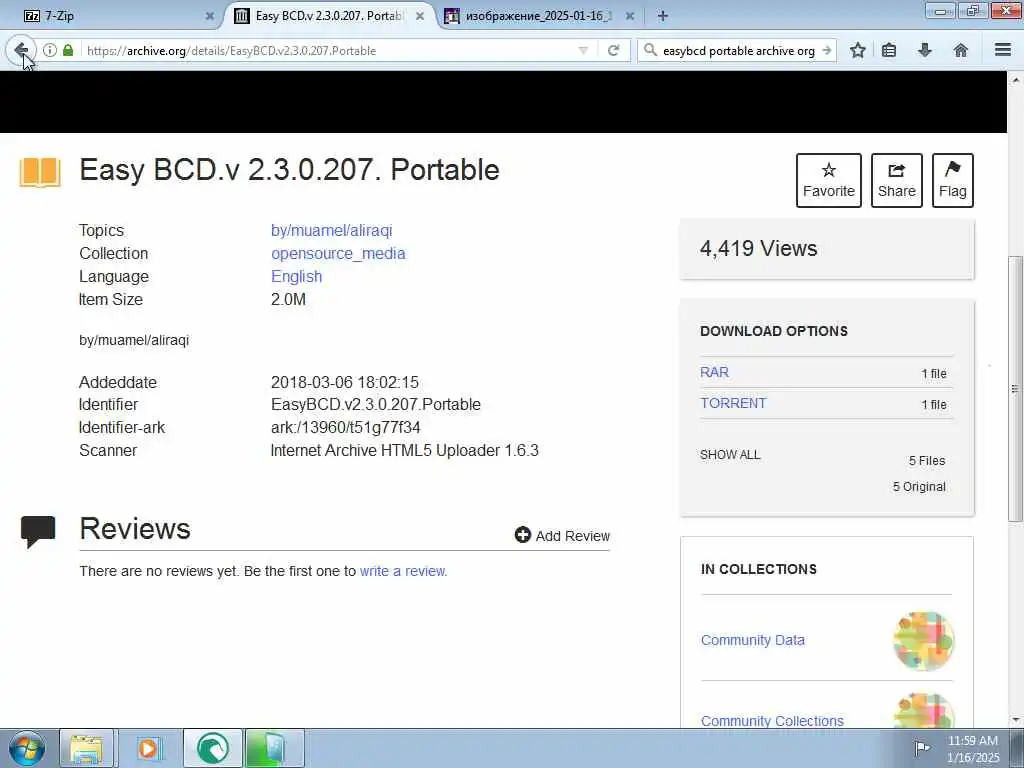Close the 7-Zip tab

tap(210, 16)
